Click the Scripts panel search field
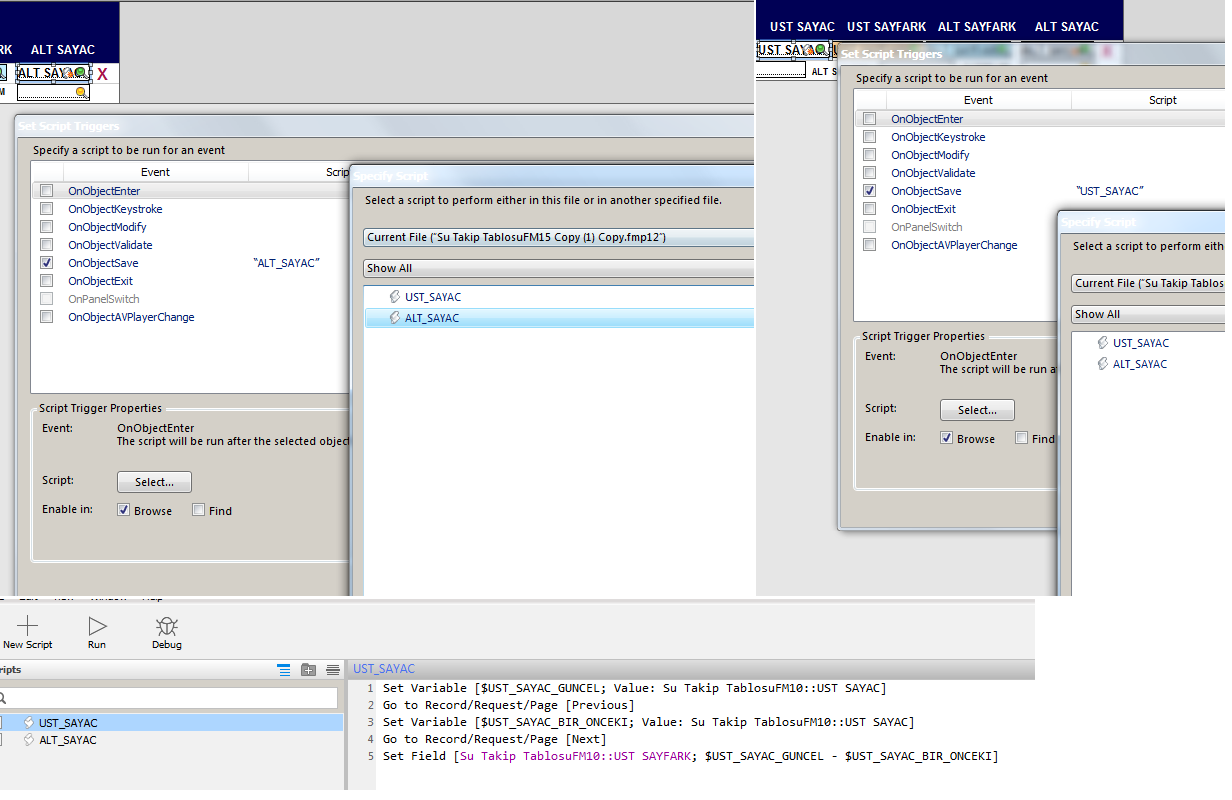 pyautogui.click(x=170, y=698)
